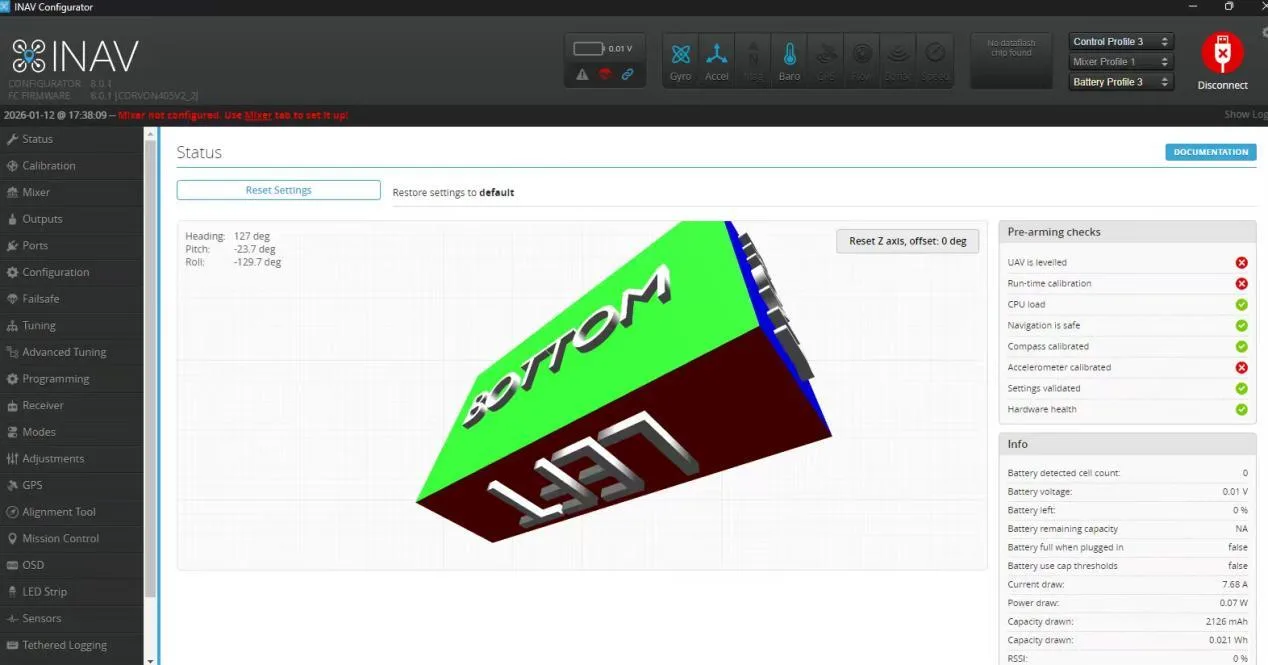Switch to the Configuration tab
Screen dimensions: 1268x665
pos(72,272)
